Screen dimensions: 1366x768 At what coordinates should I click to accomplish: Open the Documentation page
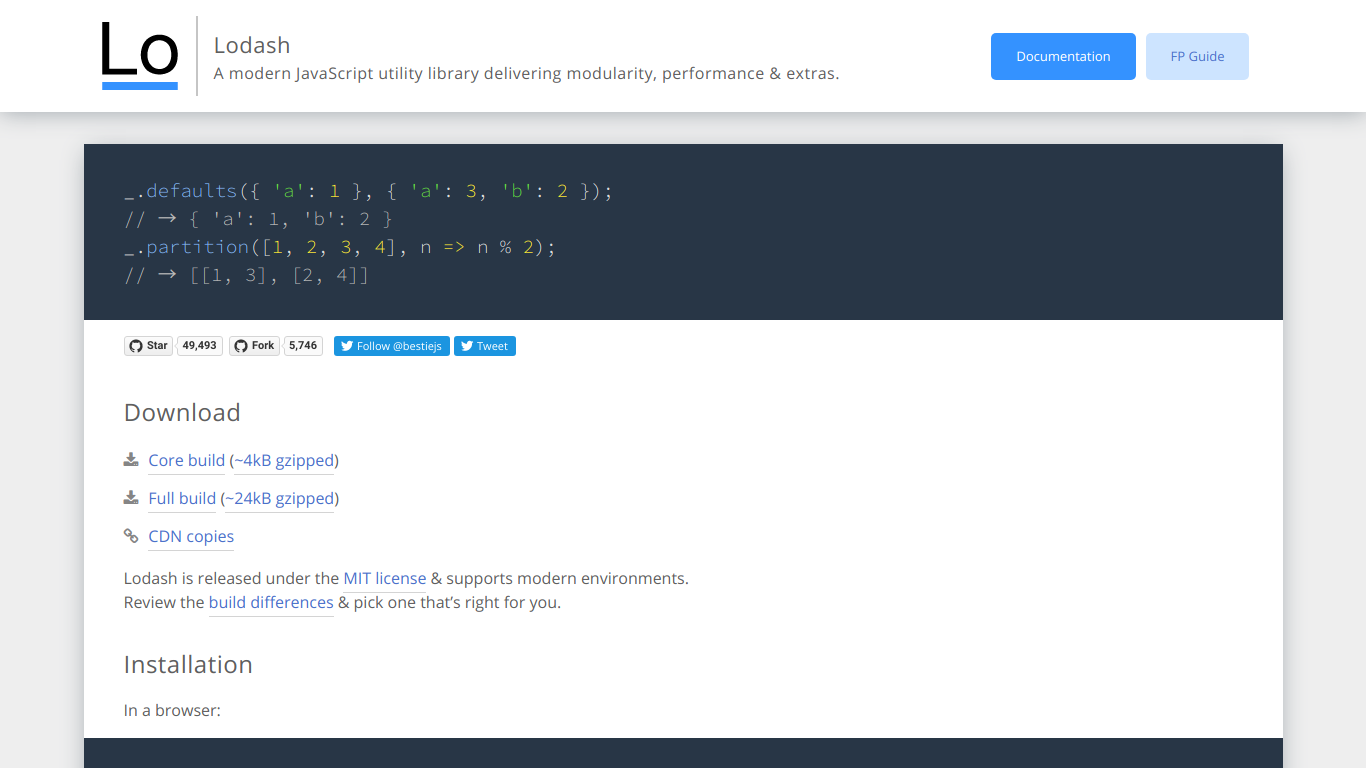pyautogui.click(x=1063, y=56)
